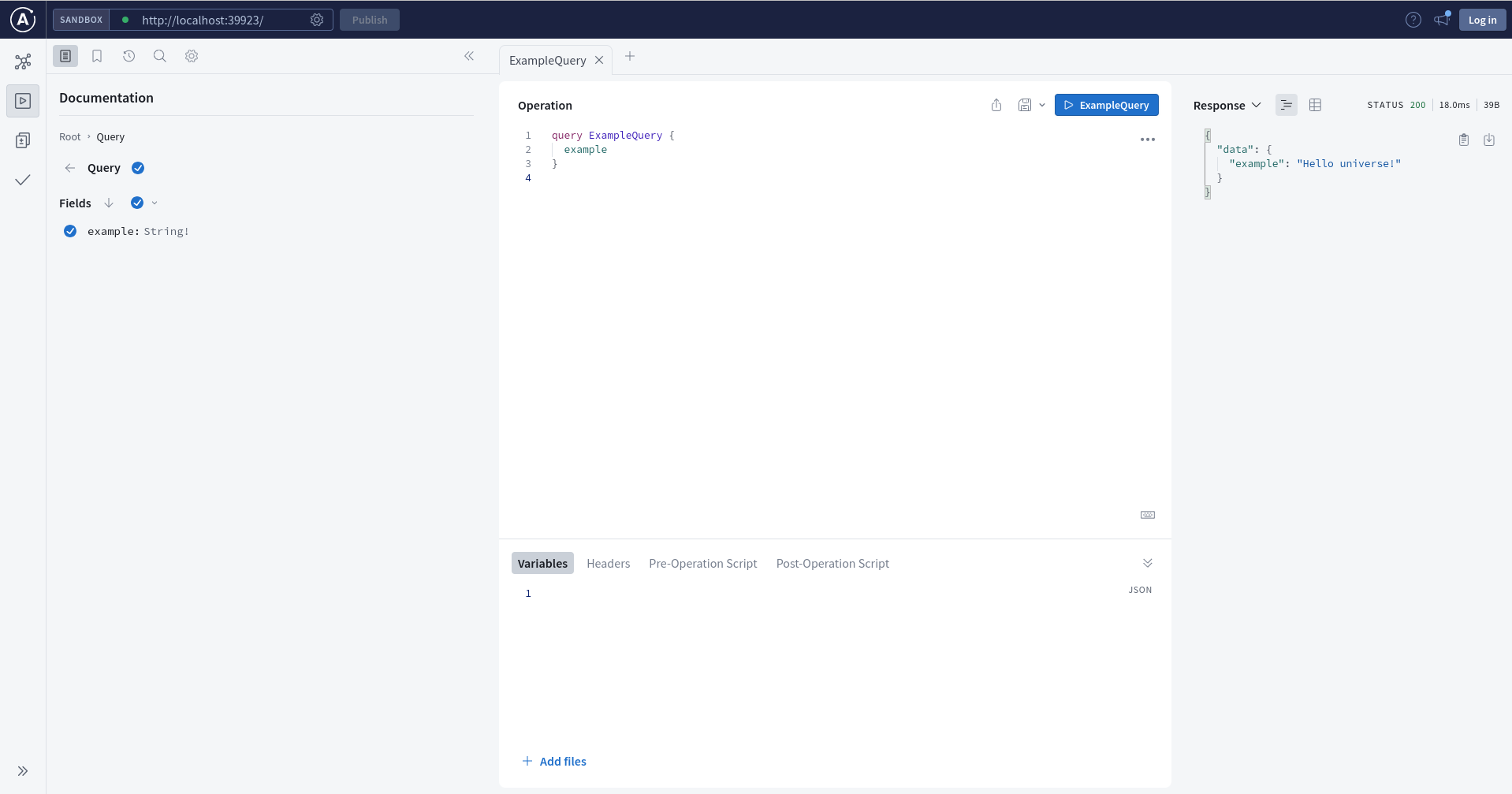This screenshot has width=1512, height=794.
Task: Switch the response to table view
Action: (x=1315, y=105)
